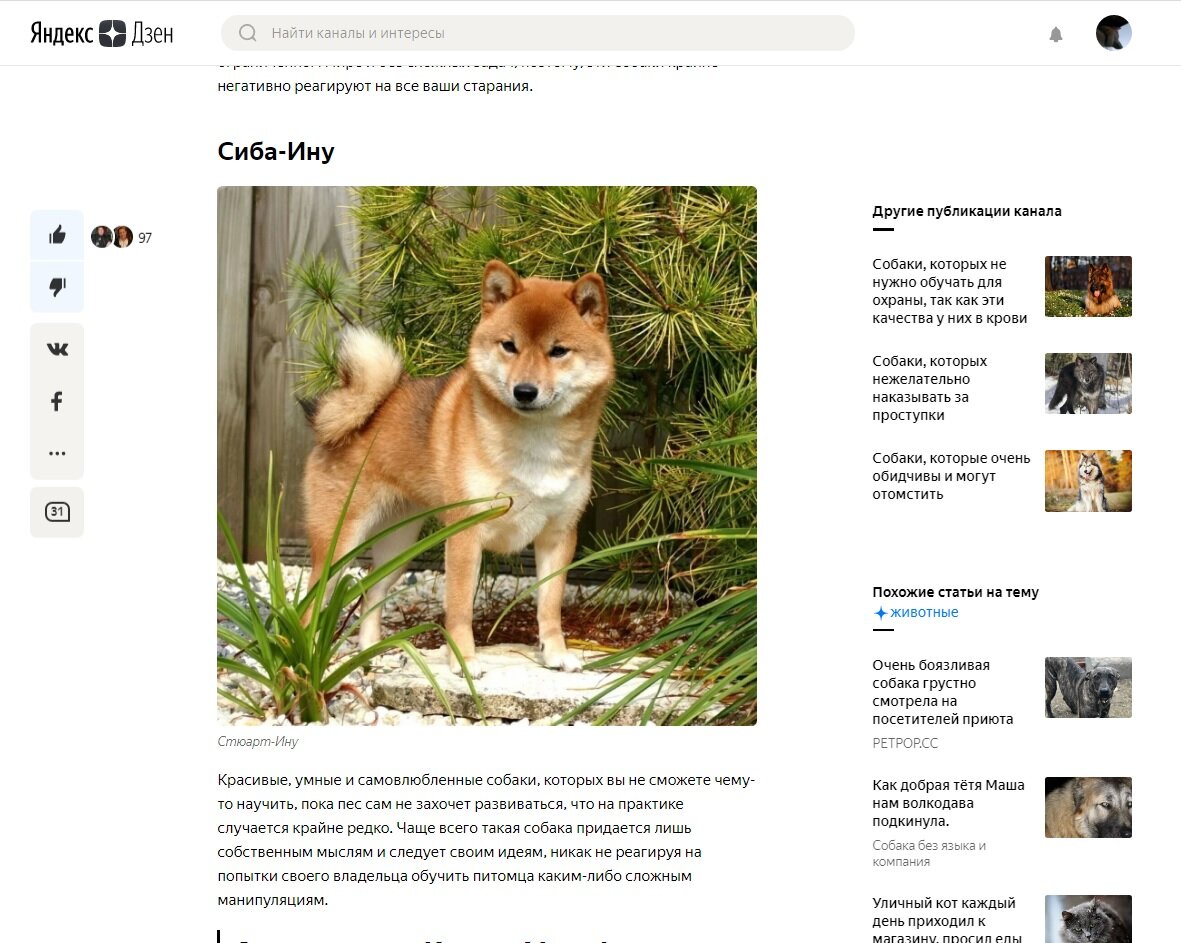
Task: Share article to Facebook
Action: tap(57, 401)
